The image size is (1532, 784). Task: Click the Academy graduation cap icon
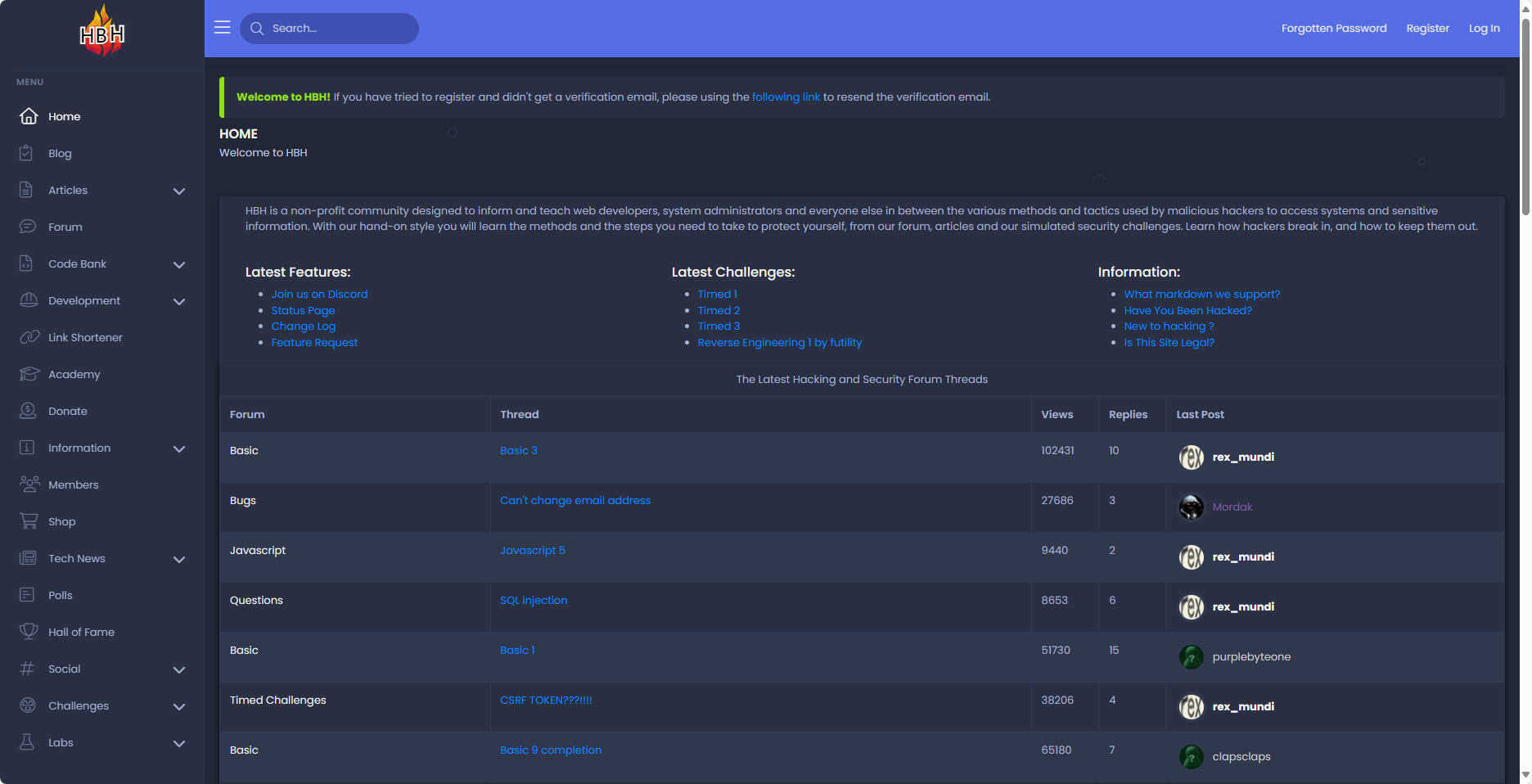[x=29, y=374]
